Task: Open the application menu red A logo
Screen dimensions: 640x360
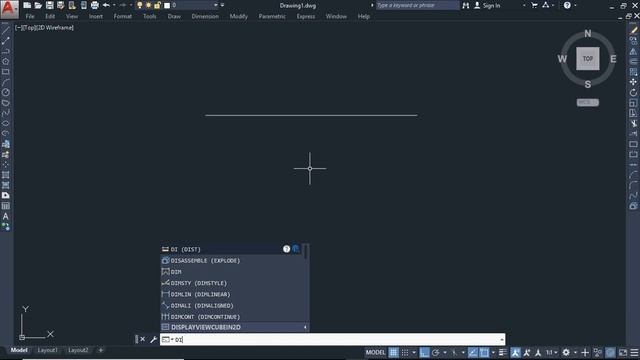Action: [x=9, y=9]
